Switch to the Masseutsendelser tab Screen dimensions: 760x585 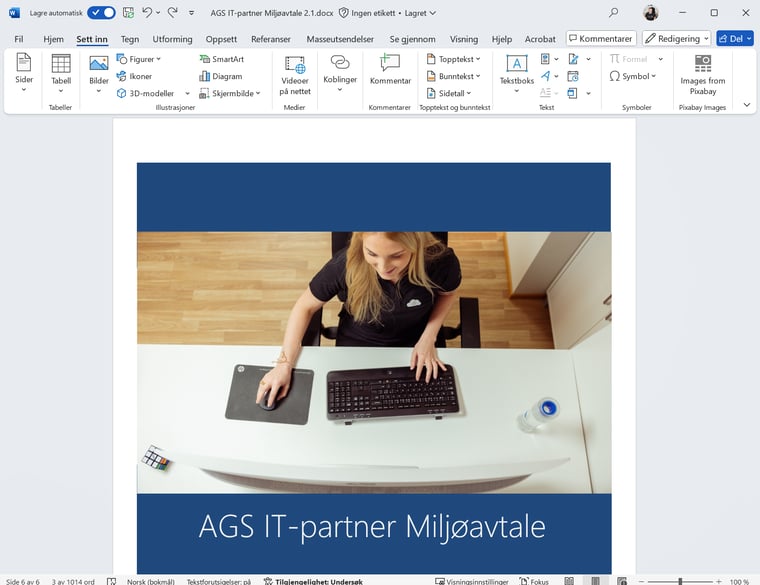pos(340,39)
